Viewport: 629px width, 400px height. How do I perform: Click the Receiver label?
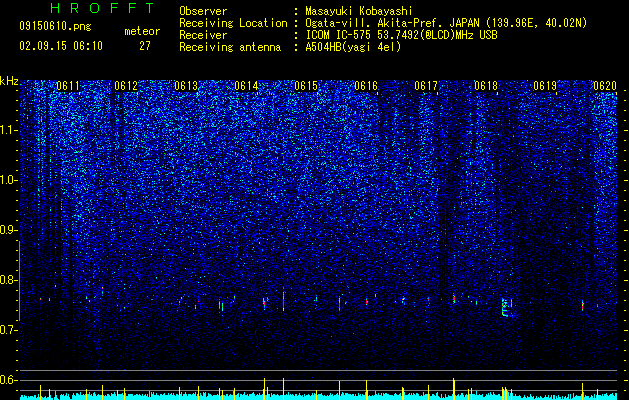coord(203,35)
